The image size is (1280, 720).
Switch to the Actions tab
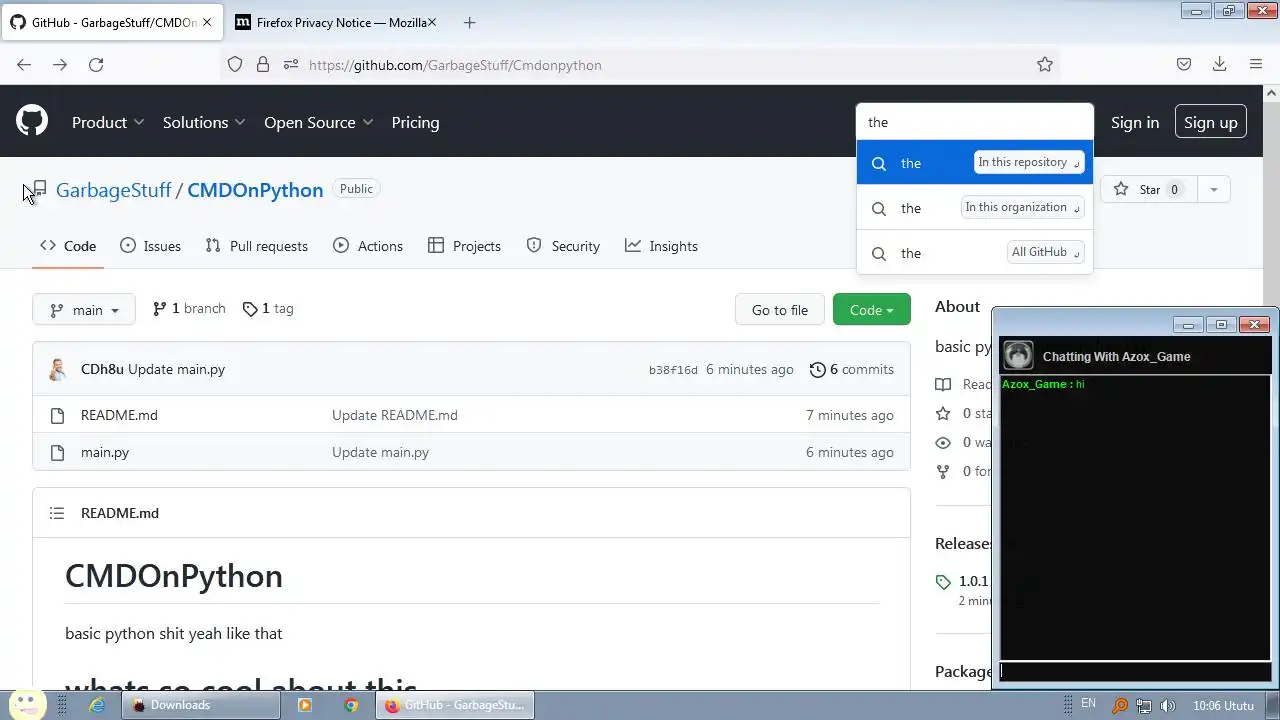368,246
